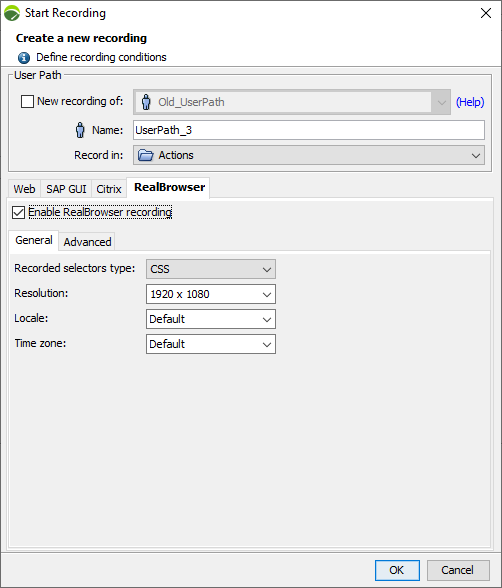Uncheck Enable RealBrowser recording

18,212
